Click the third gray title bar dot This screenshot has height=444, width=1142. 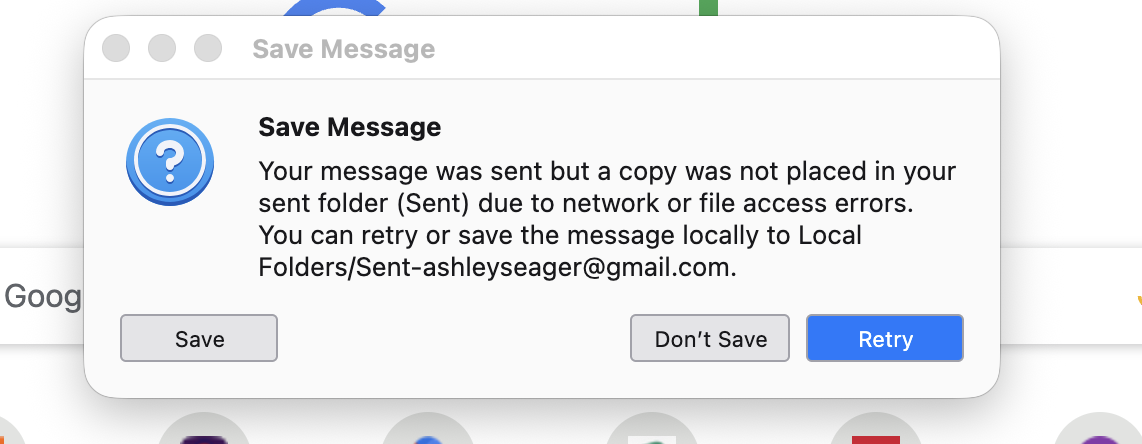pyautogui.click(x=207, y=48)
